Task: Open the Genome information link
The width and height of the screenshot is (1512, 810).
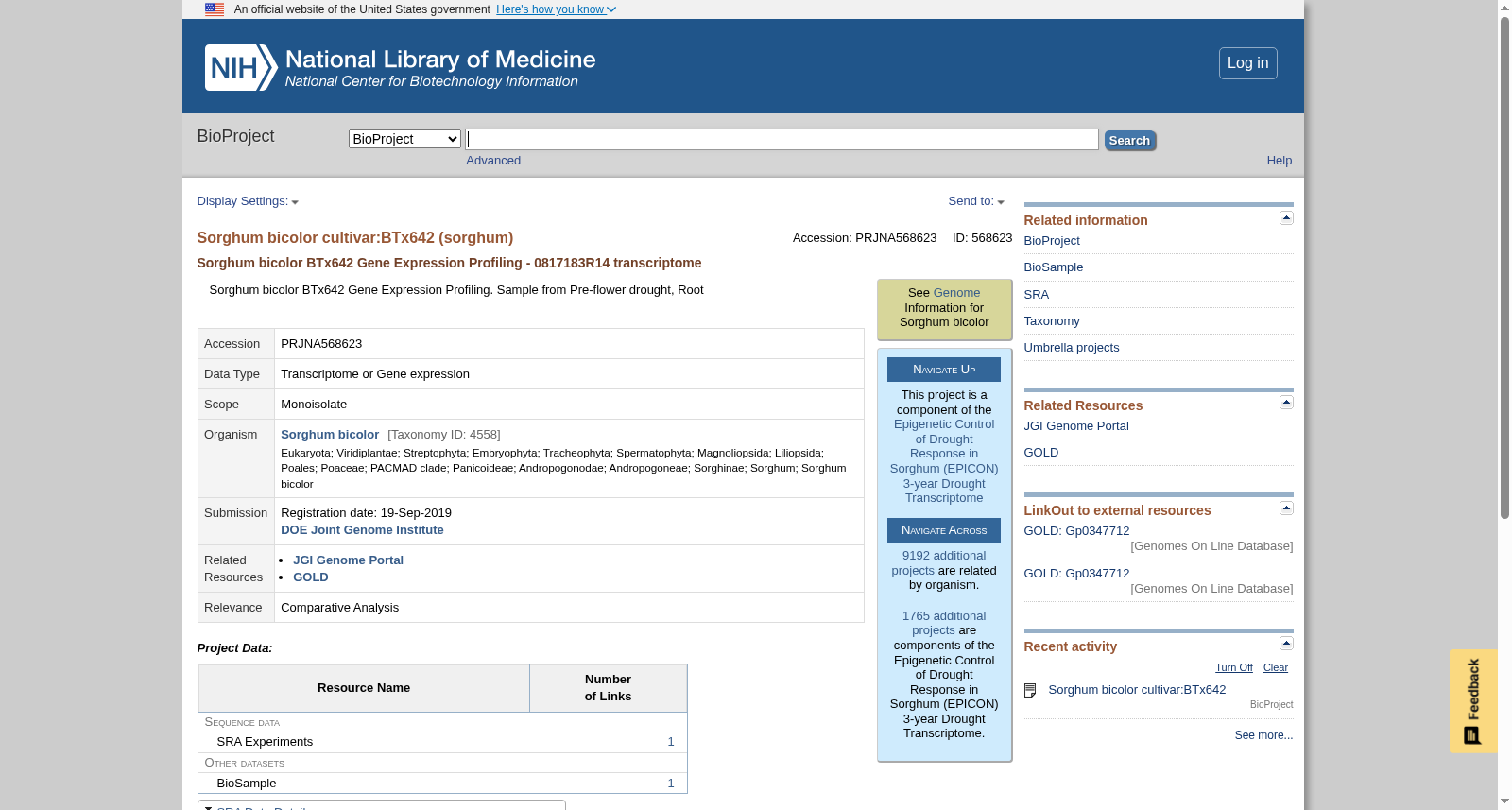Action: (x=956, y=293)
